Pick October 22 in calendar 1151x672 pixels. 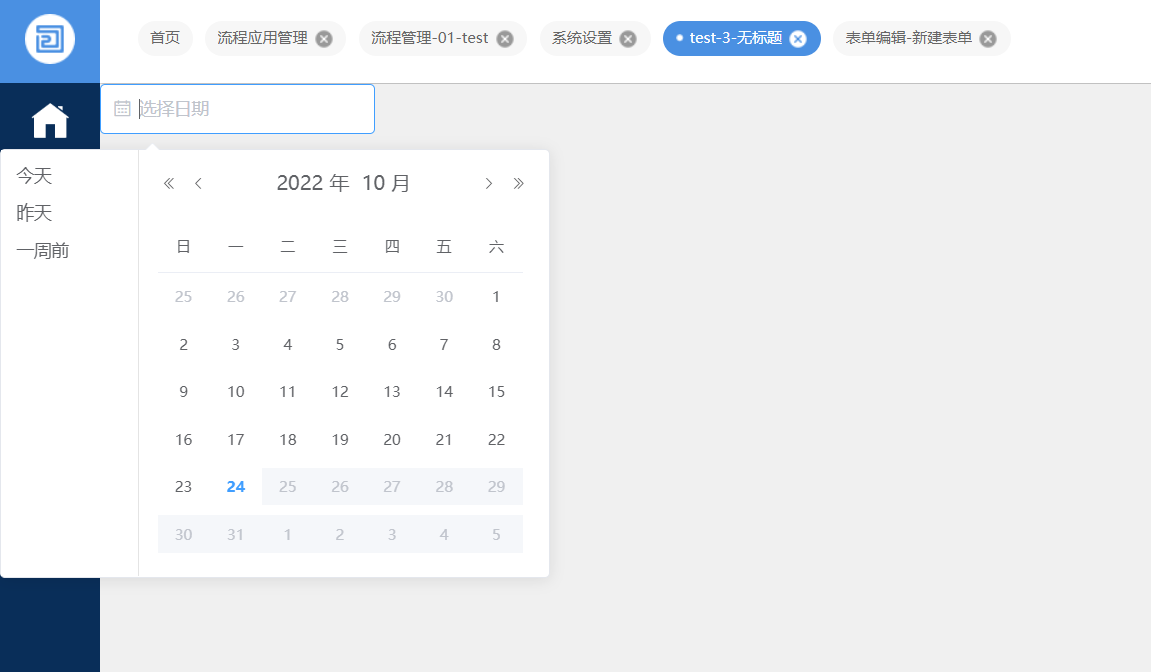pyautogui.click(x=496, y=440)
